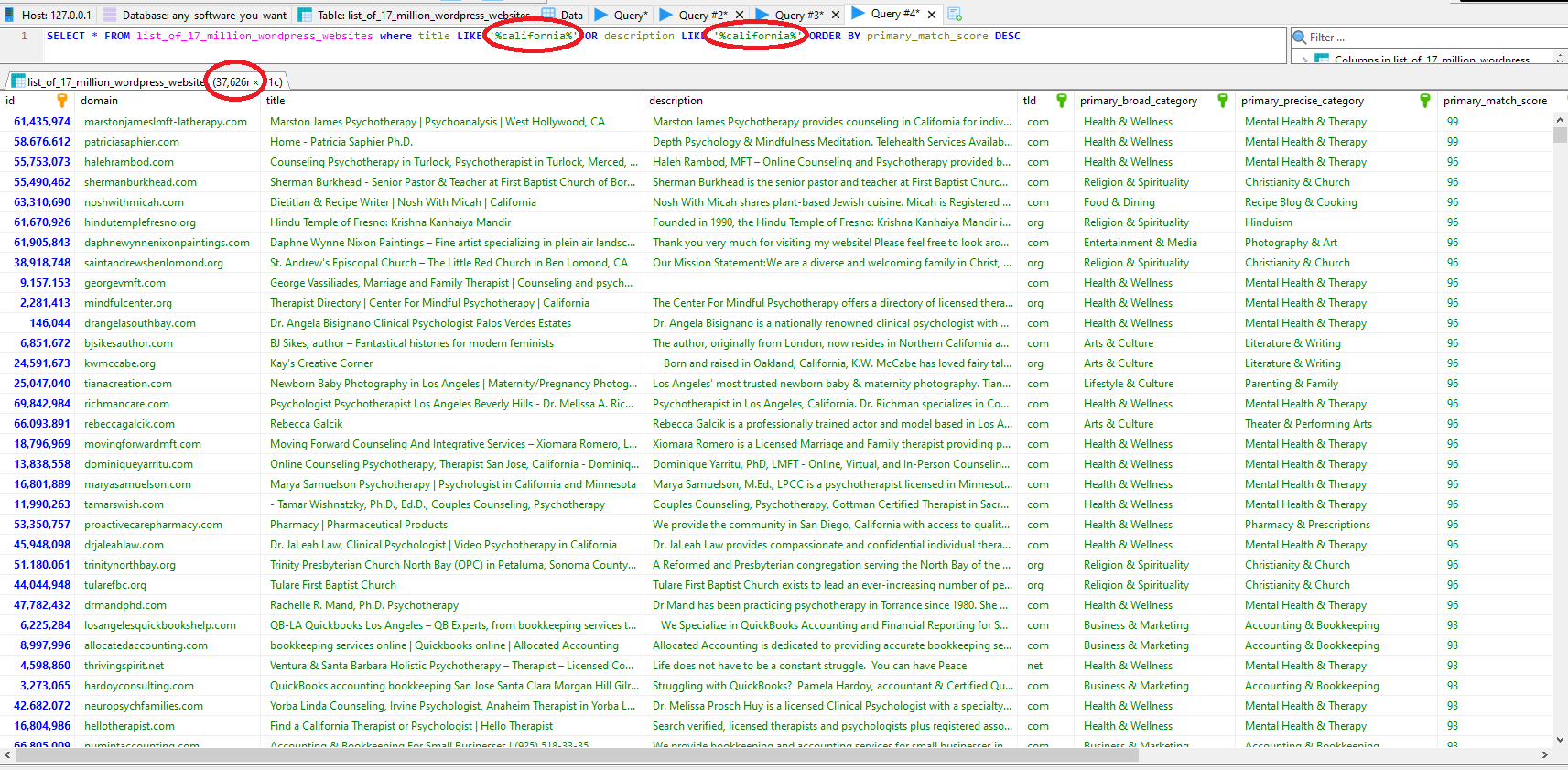Switch to the Data tab
This screenshot has width=1568, height=770.
pyautogui.click(x=562, y=15)
